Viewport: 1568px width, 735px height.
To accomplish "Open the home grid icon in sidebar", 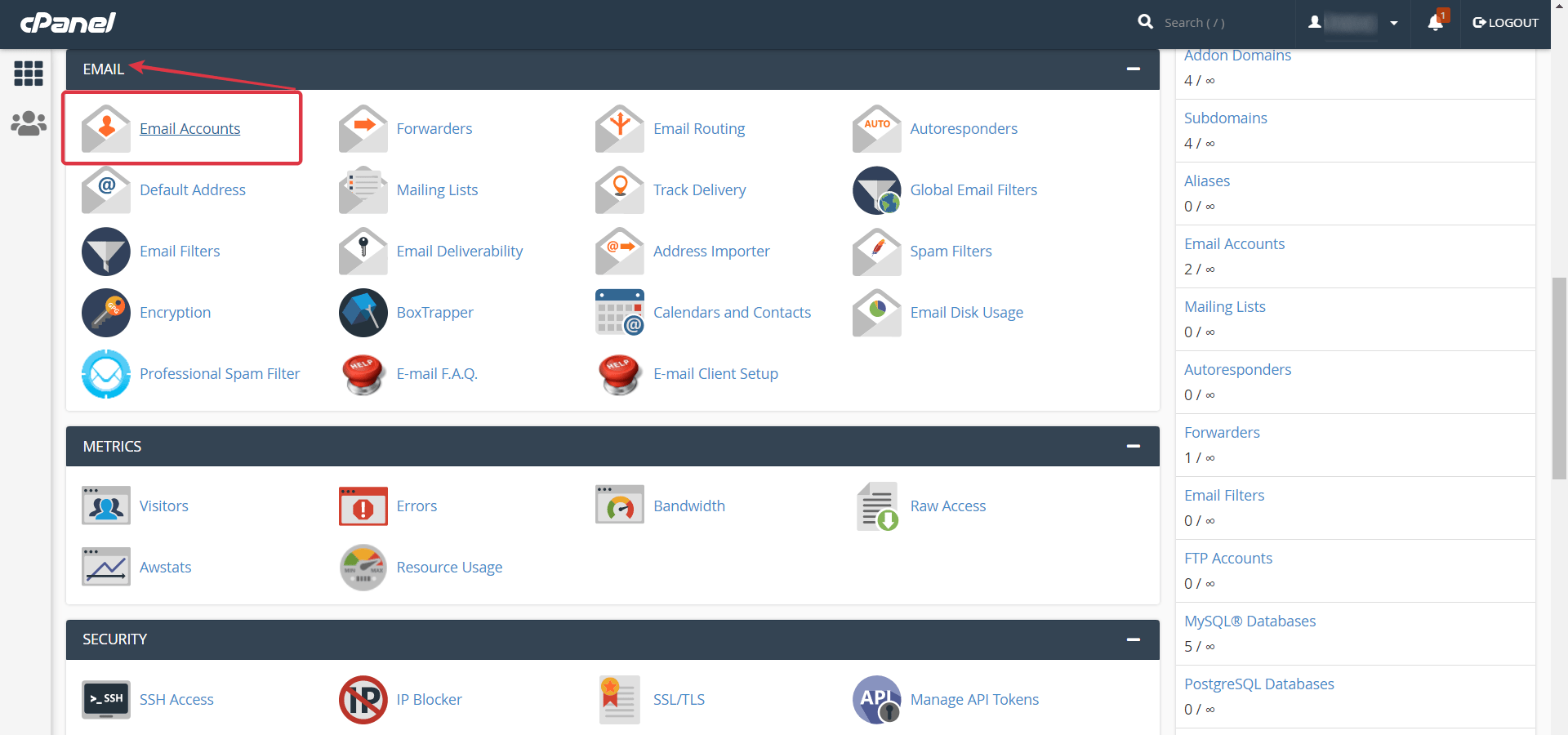I will (x=29, y=73).
